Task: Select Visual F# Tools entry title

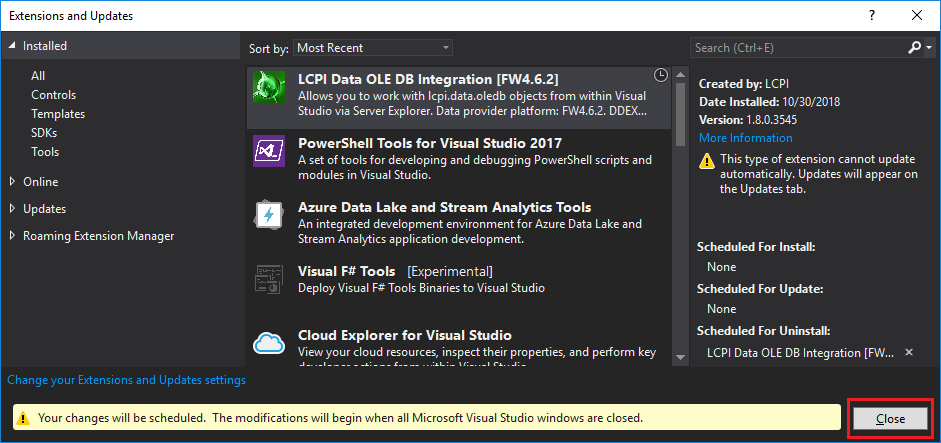Action: tap(346, 271)
